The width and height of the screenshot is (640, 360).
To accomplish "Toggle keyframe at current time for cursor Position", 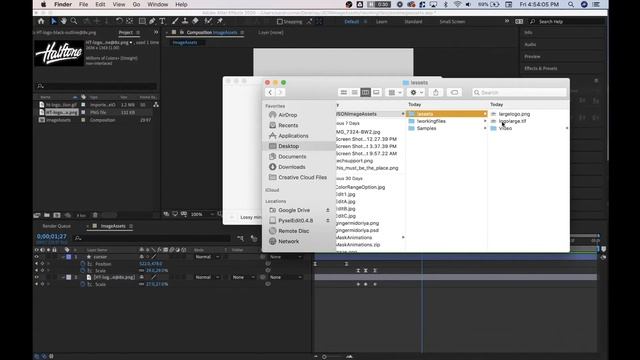I will [42, 264].
